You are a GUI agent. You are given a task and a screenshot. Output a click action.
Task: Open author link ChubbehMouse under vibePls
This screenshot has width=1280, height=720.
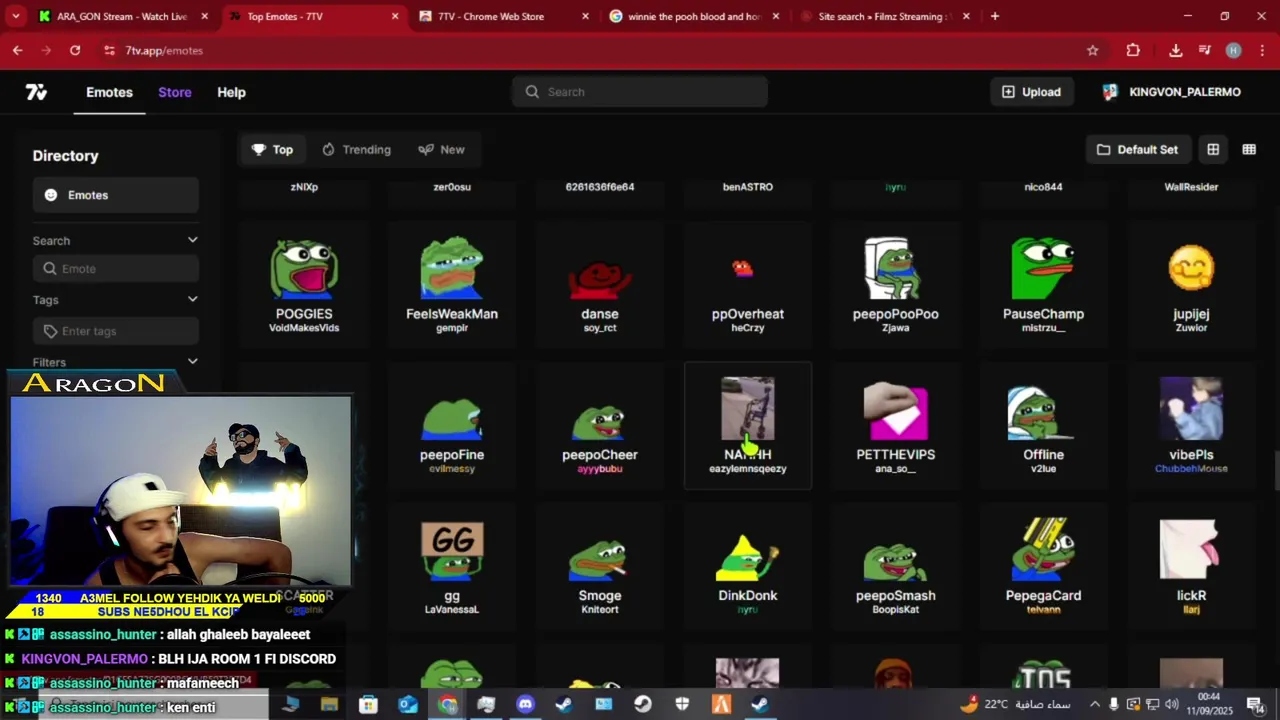1191,469
